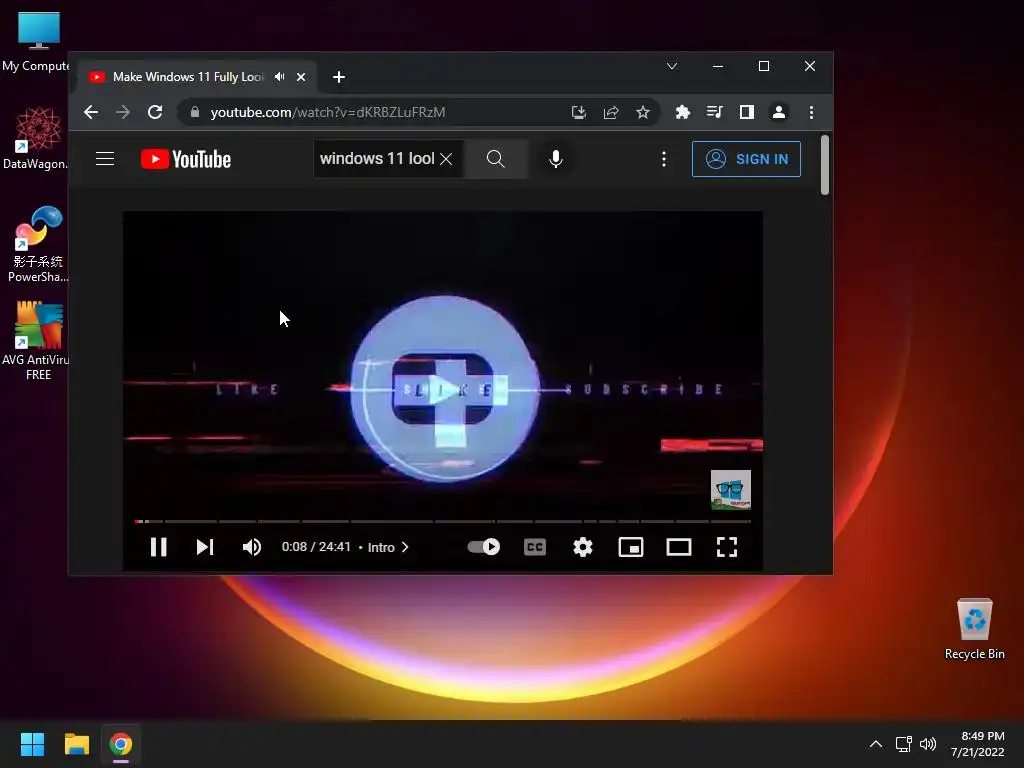The height and width of the screenshot is (768, 1024).
Task: Open video settings gear
Action: point(583,547)
